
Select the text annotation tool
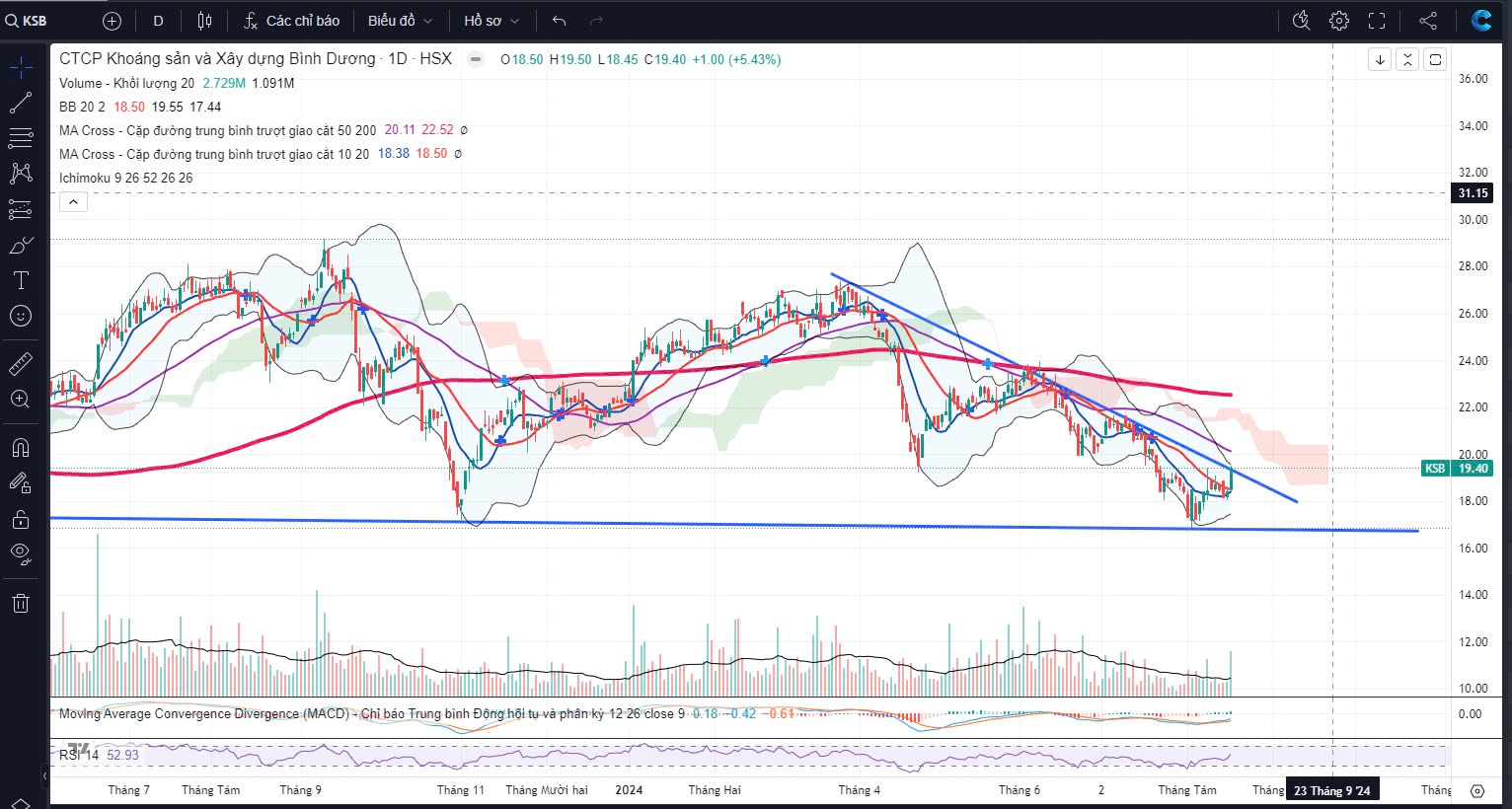pyautogui.click(x=21, y=280)
